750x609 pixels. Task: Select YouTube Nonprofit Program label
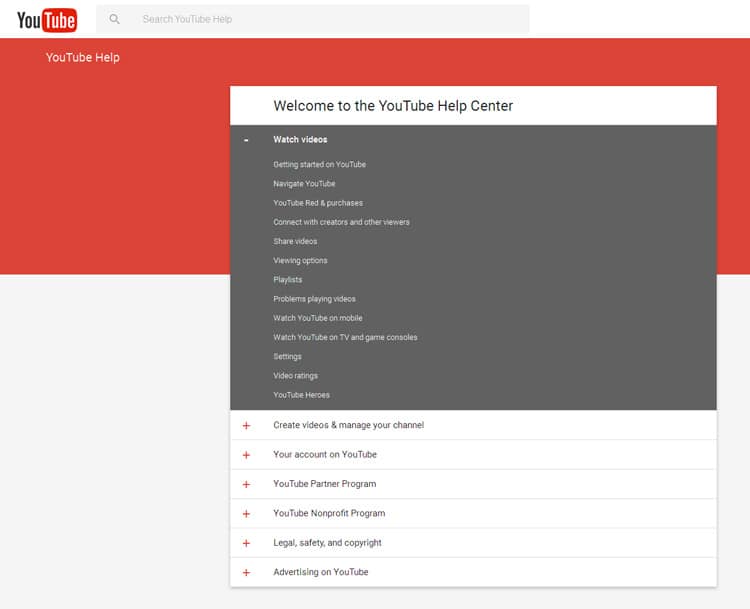point(329,513)
